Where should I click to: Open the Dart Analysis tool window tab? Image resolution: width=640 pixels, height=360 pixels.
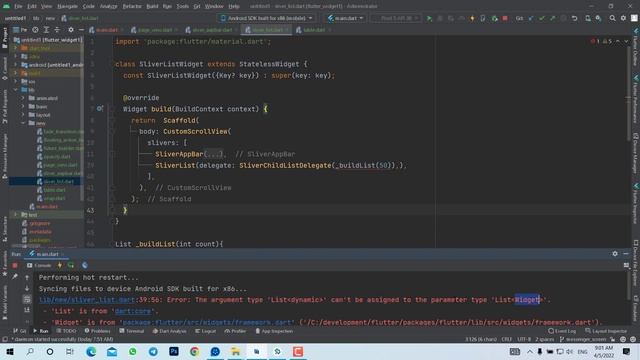169,331
